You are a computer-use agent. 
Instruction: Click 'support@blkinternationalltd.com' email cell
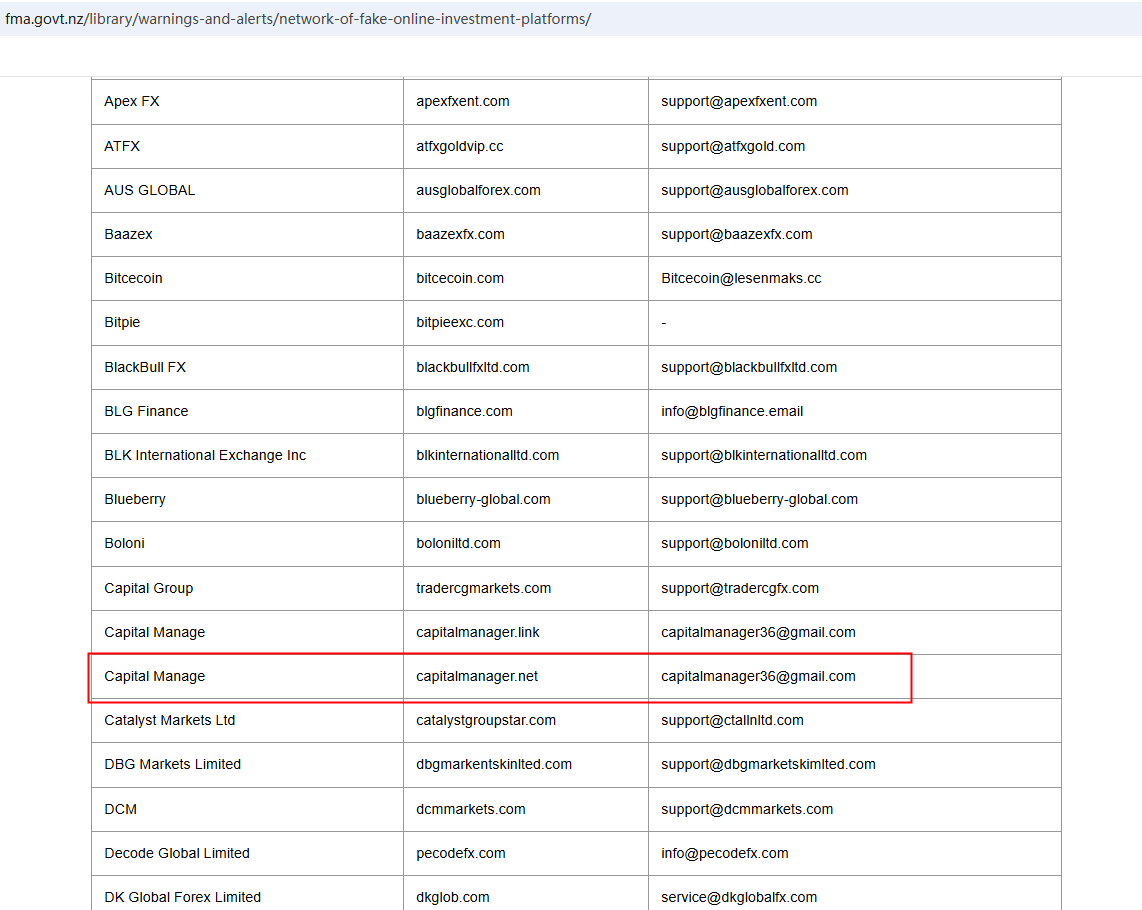[x=854, y=455]
